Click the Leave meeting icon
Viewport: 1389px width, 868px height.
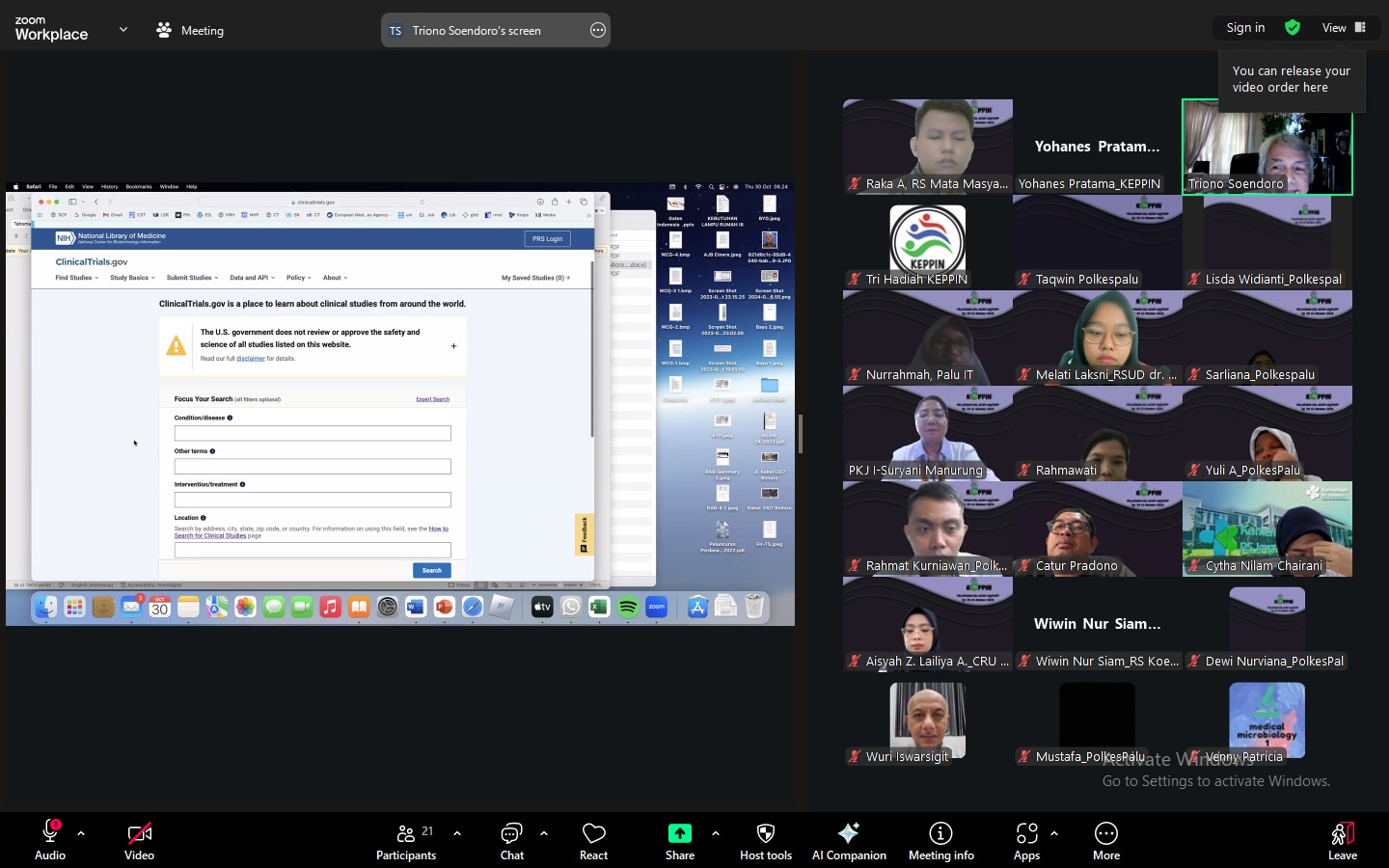point(1342,834)
